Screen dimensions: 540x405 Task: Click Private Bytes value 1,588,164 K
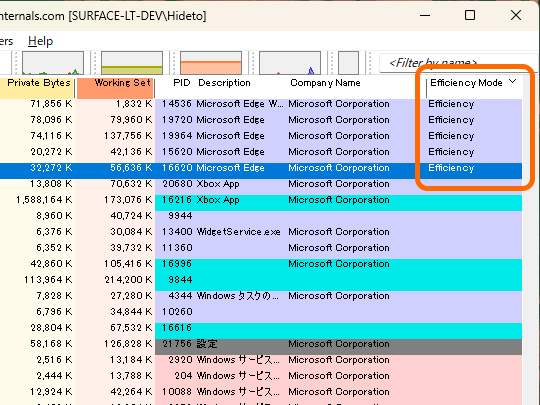[x=44, y=200]
